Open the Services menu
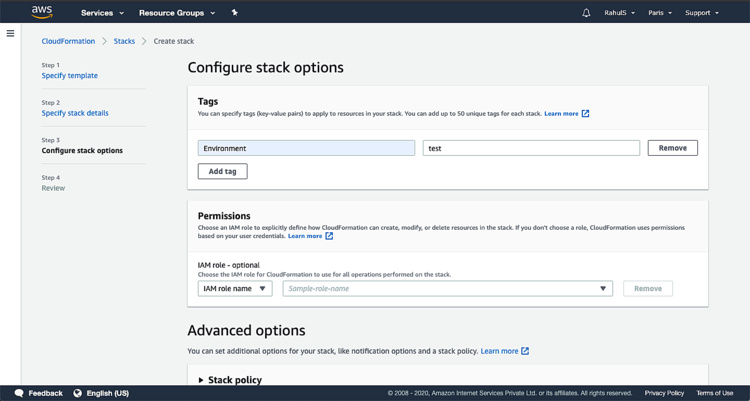 click(x=102, y=13)
